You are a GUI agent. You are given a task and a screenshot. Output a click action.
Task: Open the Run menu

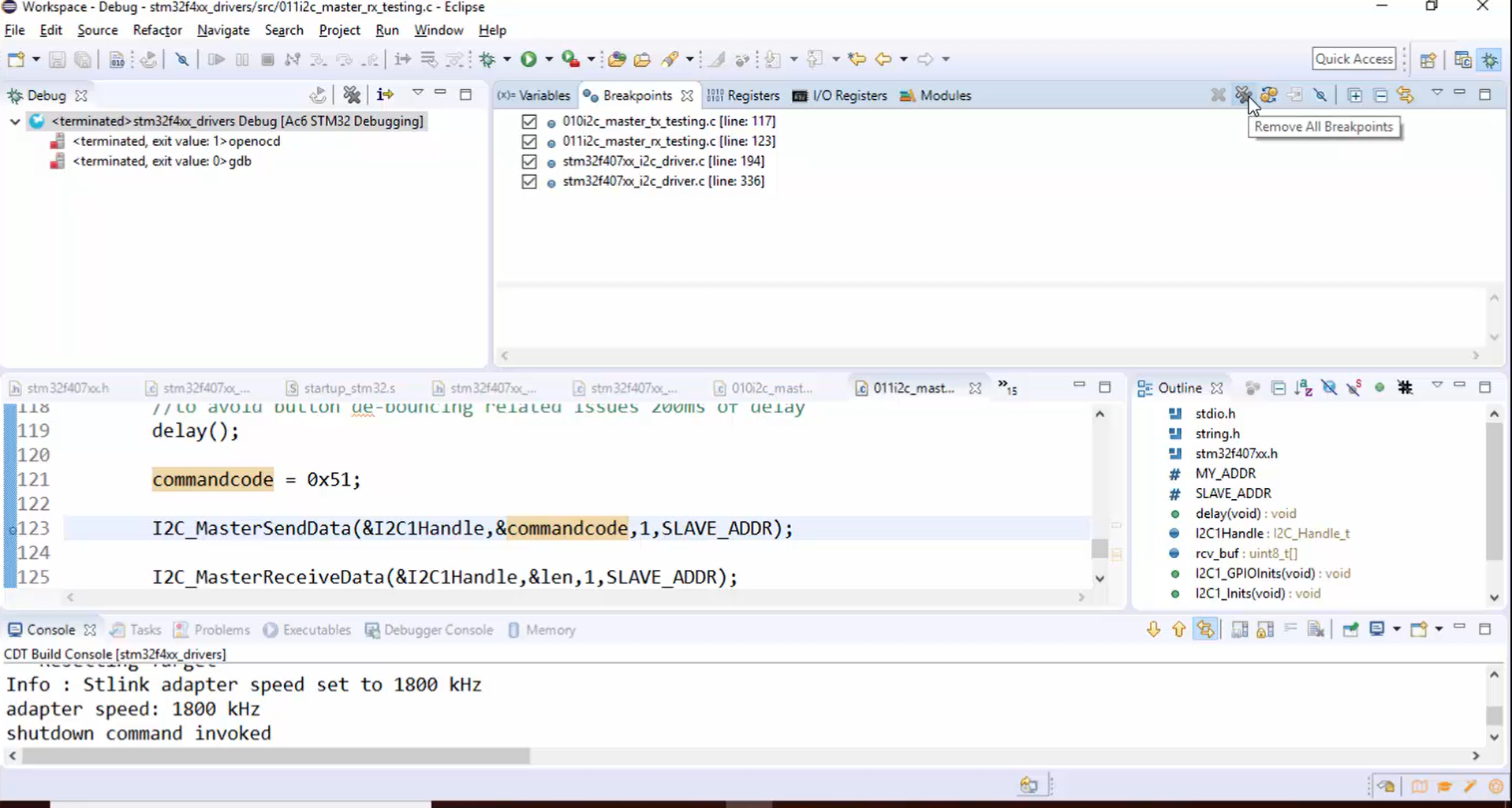pos(386,30)
